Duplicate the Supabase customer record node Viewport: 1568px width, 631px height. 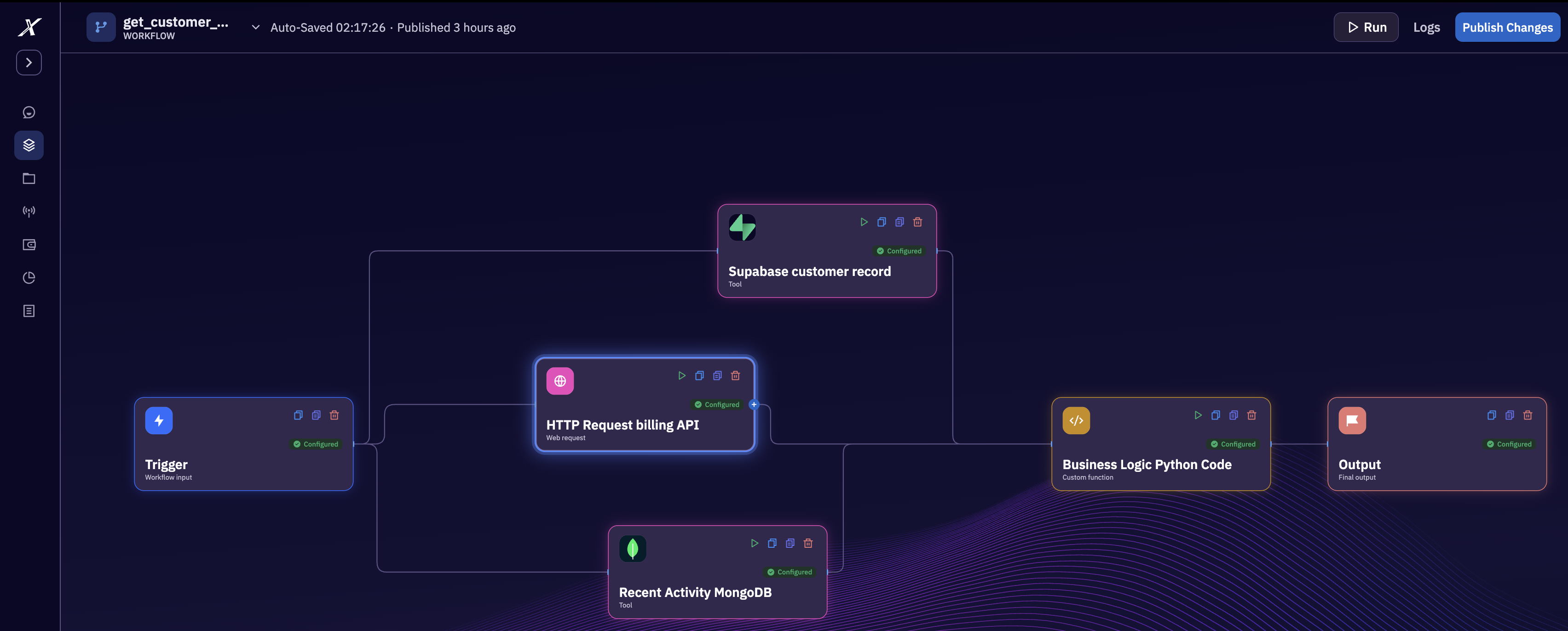(899, 222)
